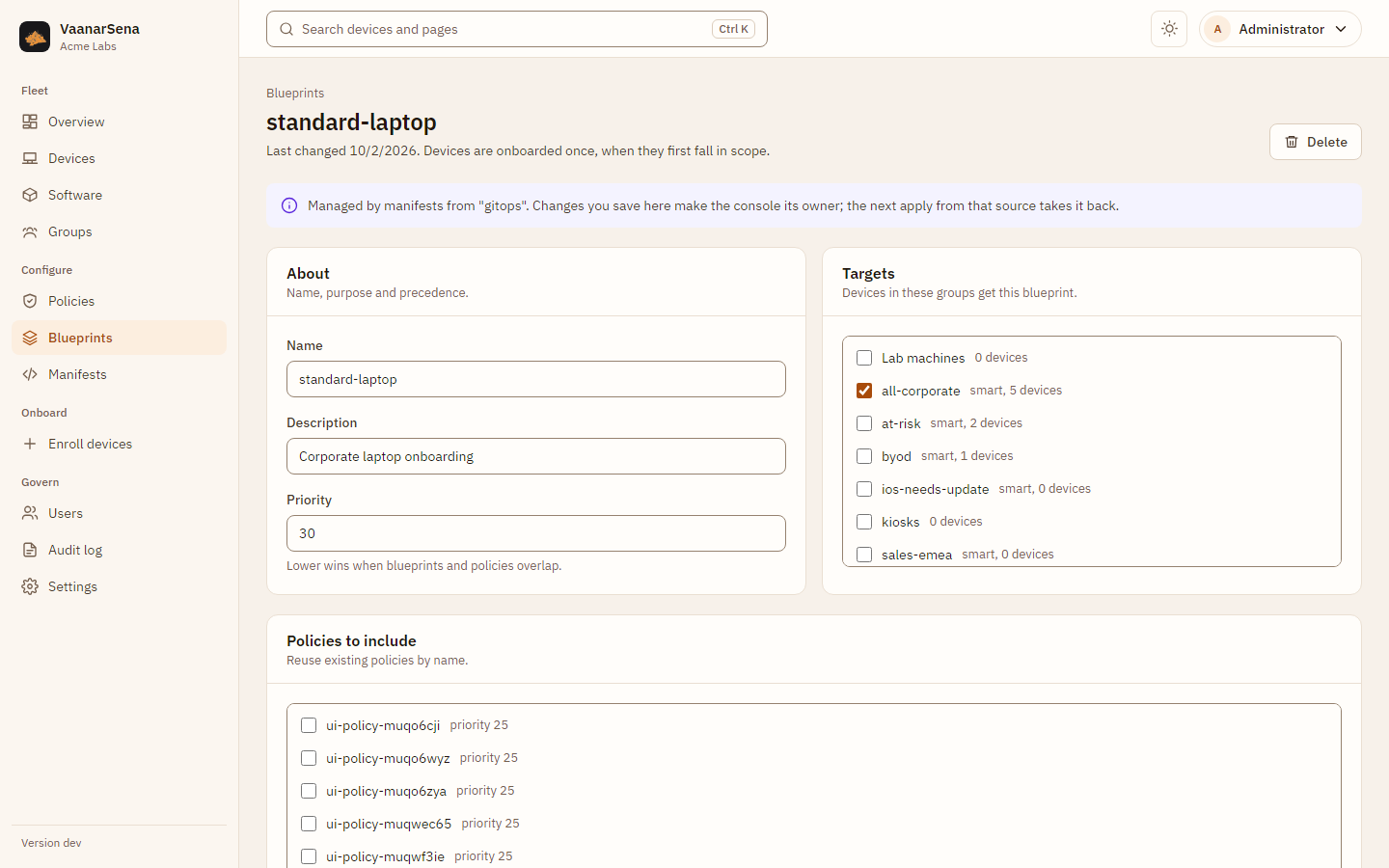Click the Policies shield icon
1389x868 pixels.
click(30, 301)
